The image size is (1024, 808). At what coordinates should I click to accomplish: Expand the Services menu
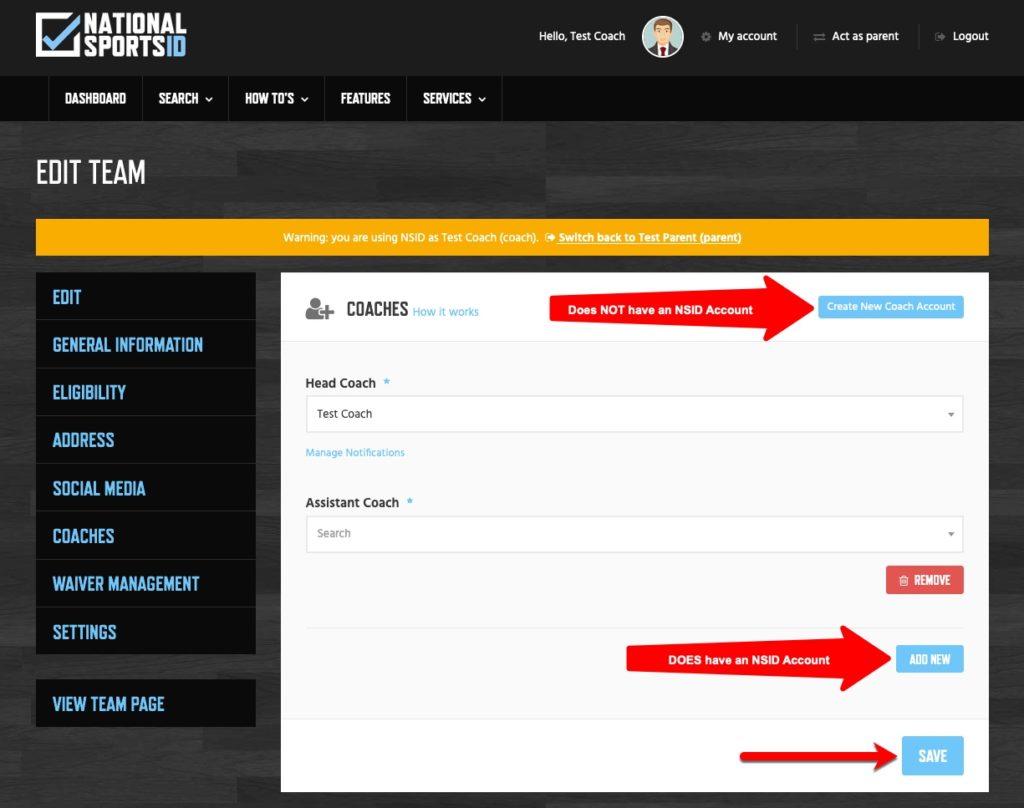[x=454, y=99]
